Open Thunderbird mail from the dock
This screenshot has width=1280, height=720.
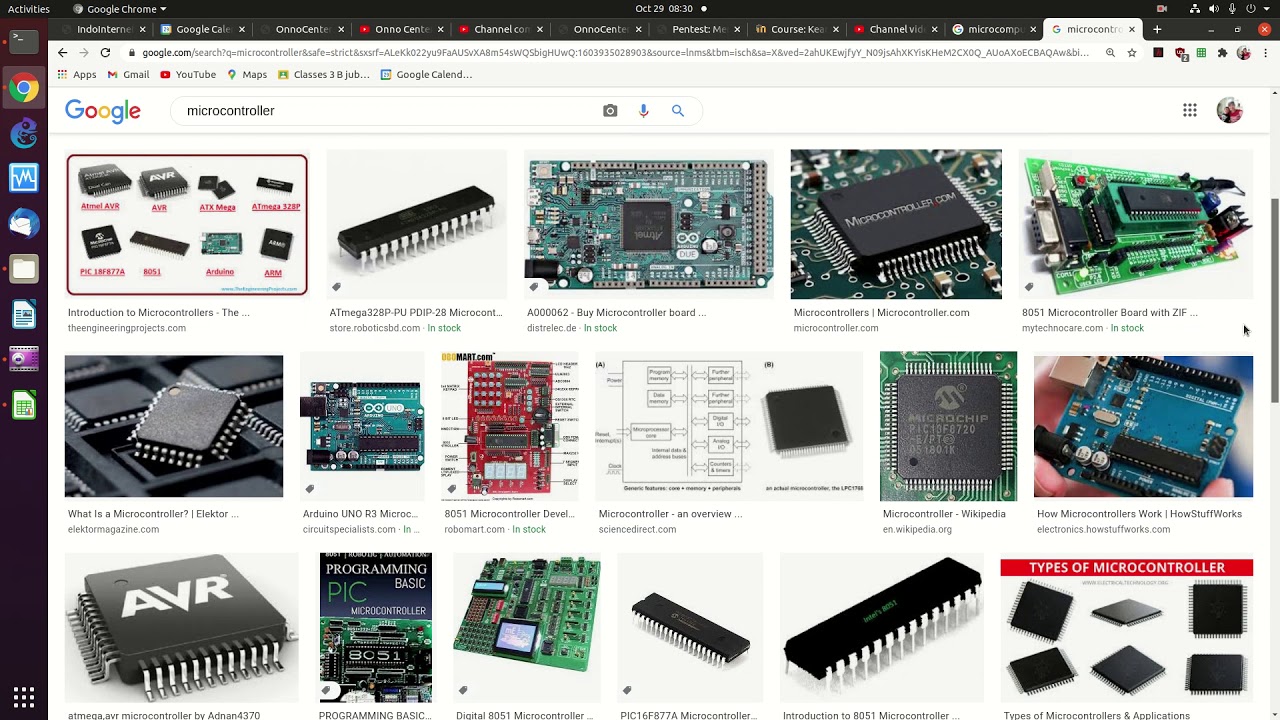point(24,223)
